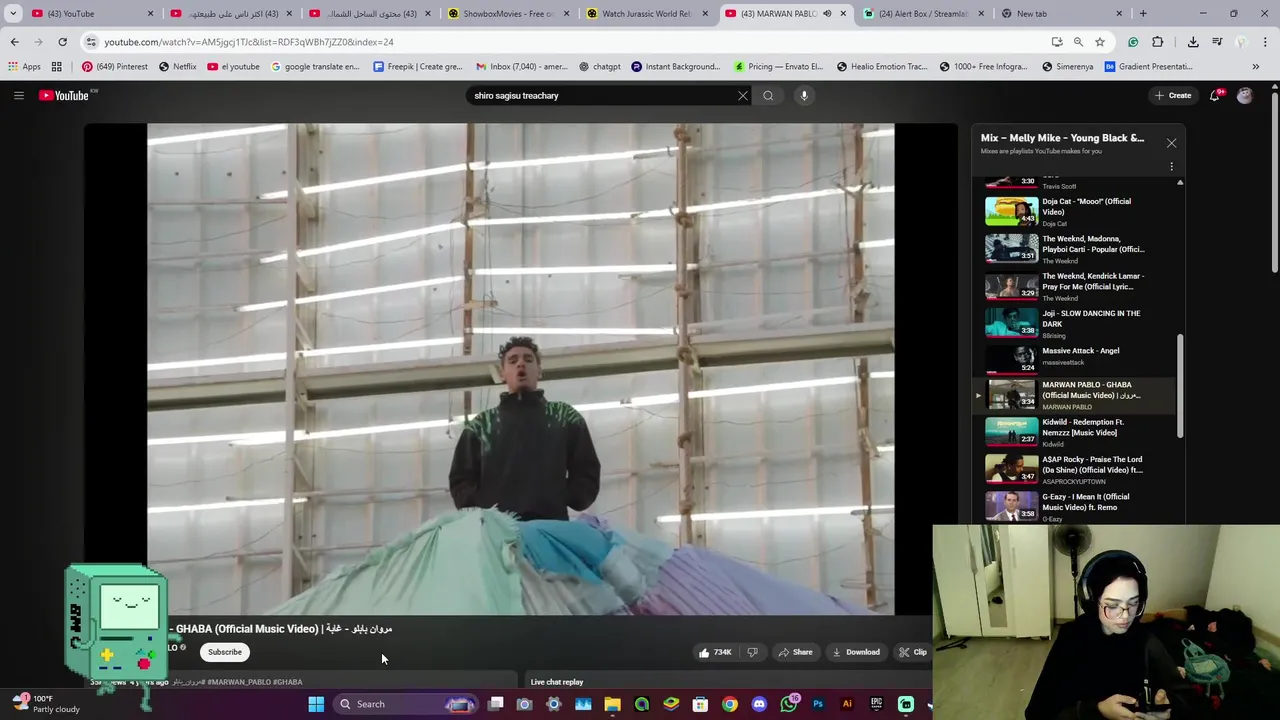Open the Chrome extensions puzzle icon
Screen dimensions: 1280x720
click(x=1157, y=42)
